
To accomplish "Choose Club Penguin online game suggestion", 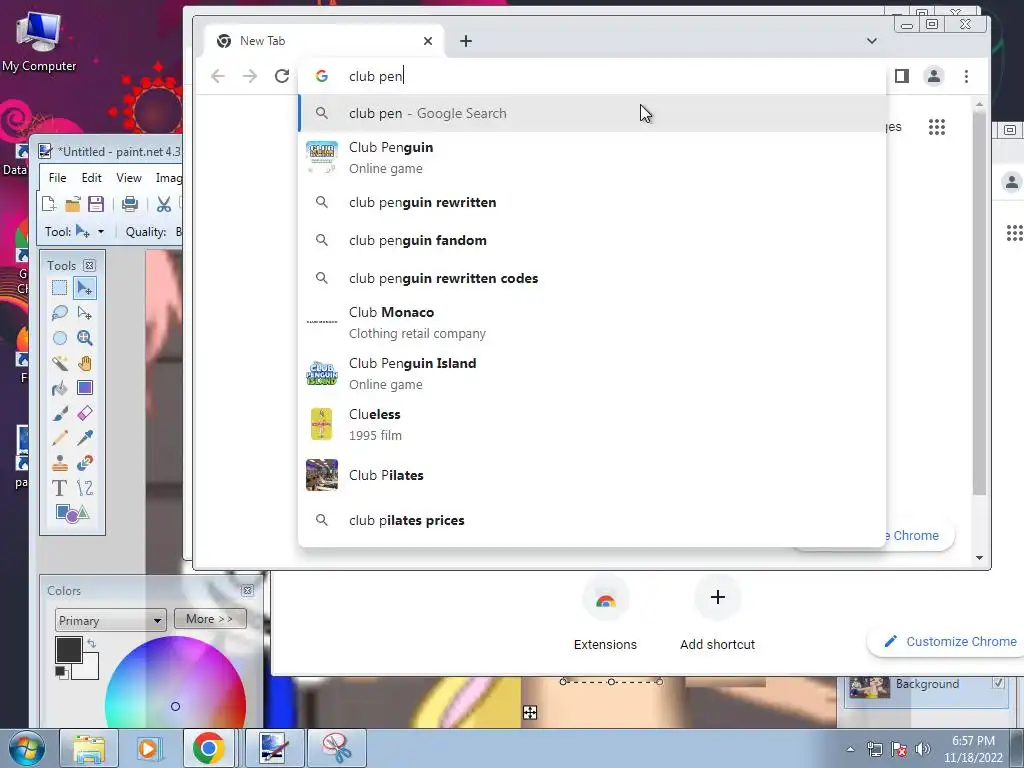I will (592, 157).
